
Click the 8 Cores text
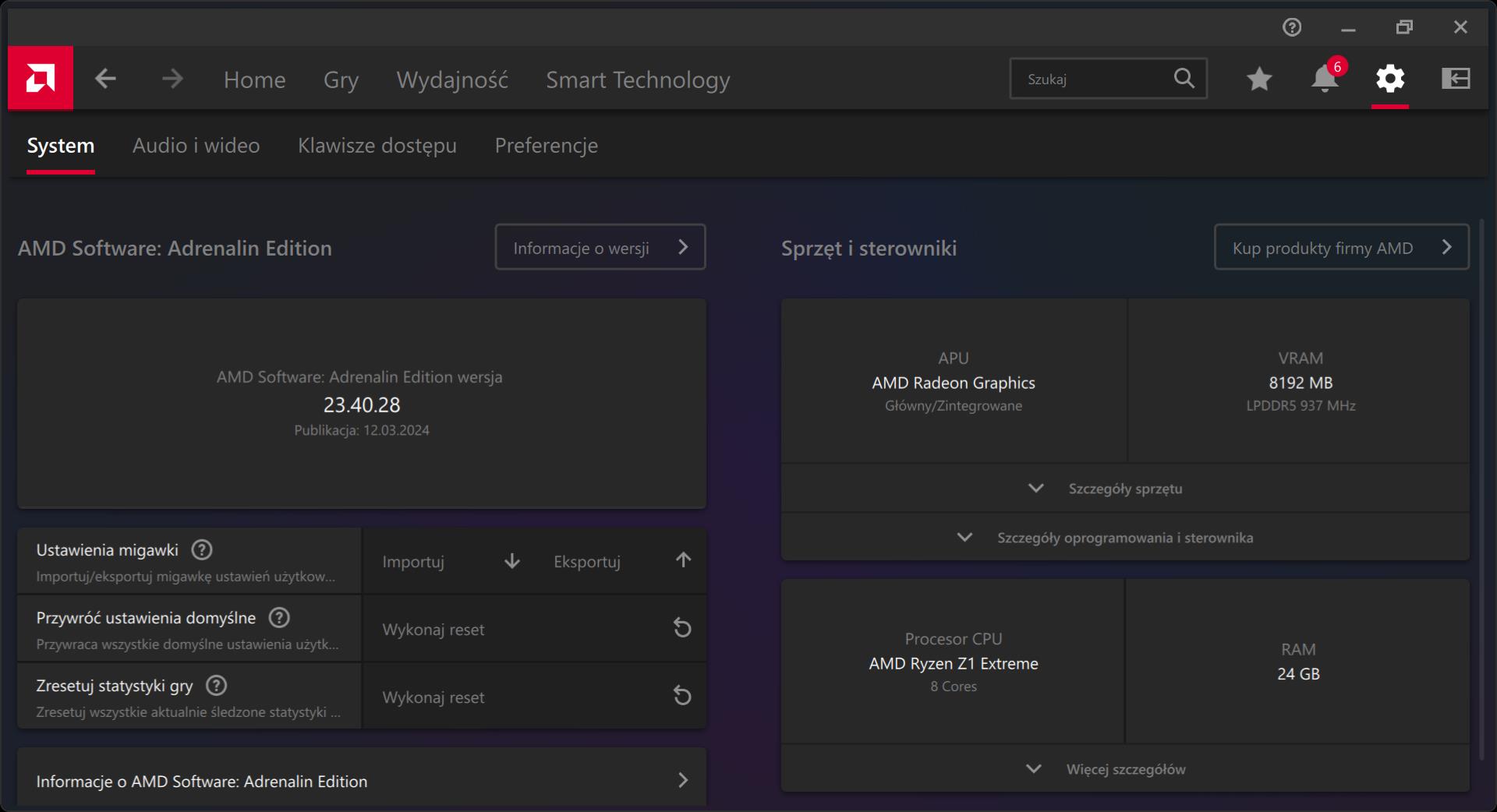point(954,687)
